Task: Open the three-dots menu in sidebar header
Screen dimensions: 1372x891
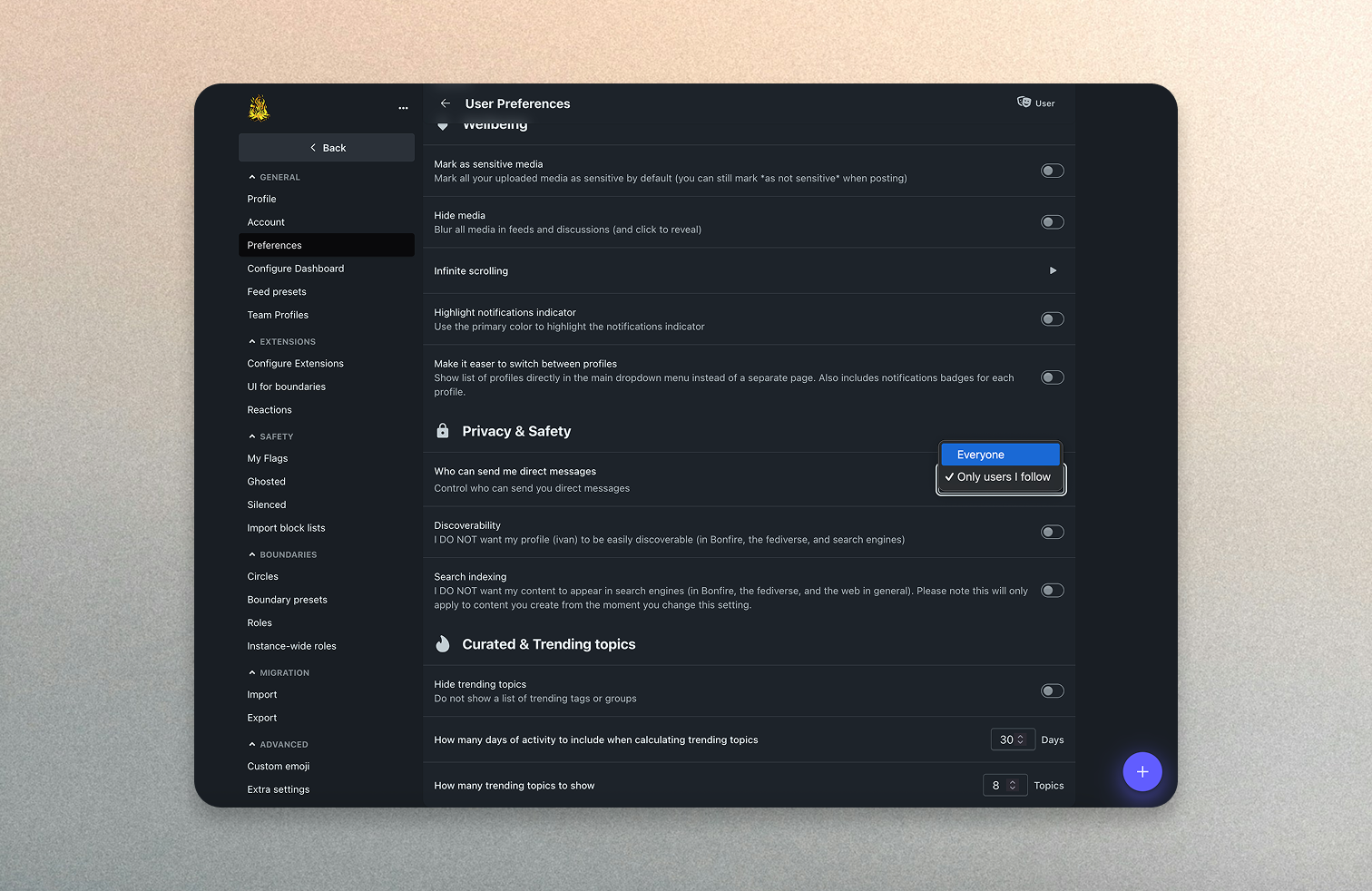Action: coord(403,108)
